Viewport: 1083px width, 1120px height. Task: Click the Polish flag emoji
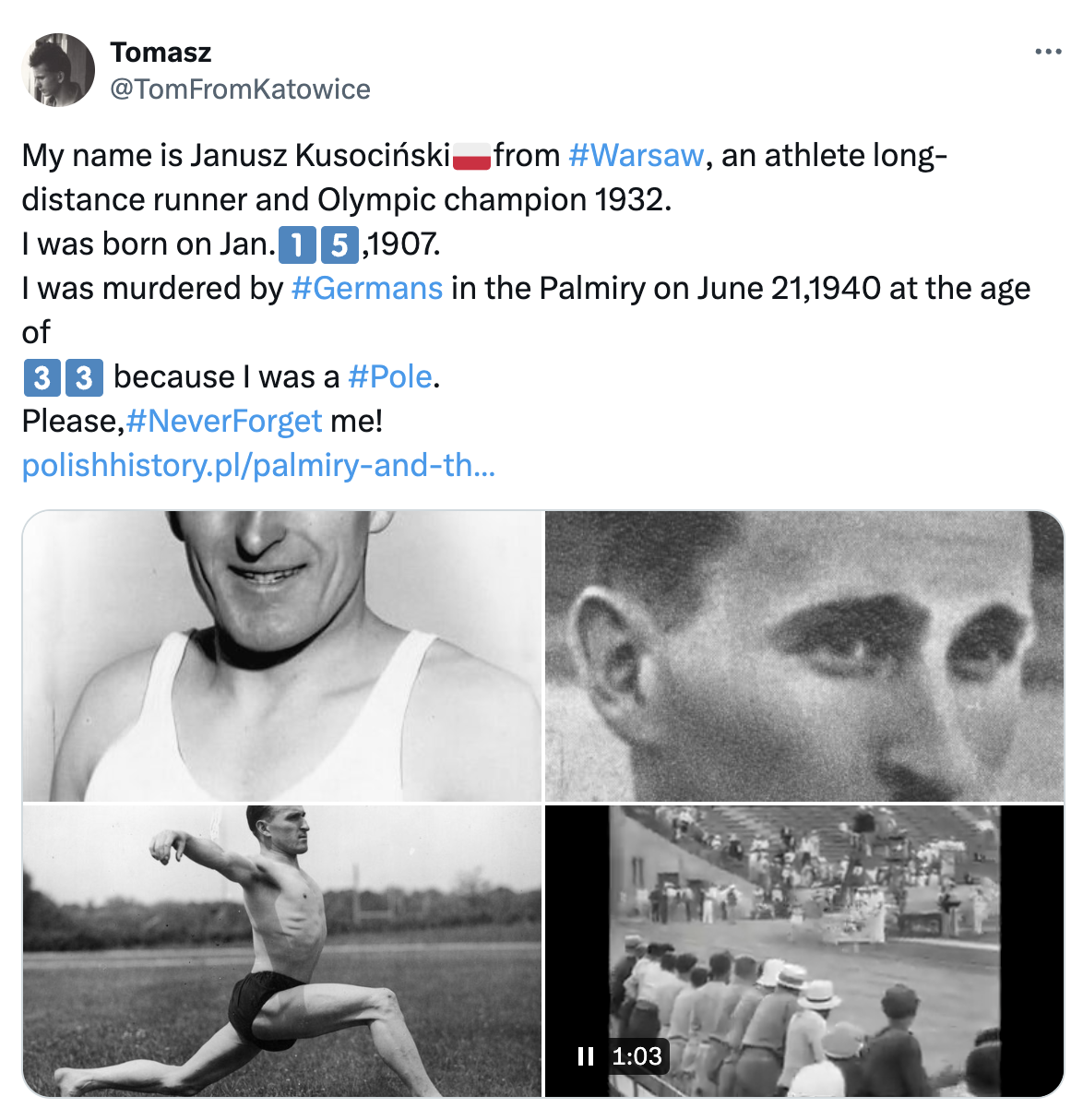pos(471,156)
